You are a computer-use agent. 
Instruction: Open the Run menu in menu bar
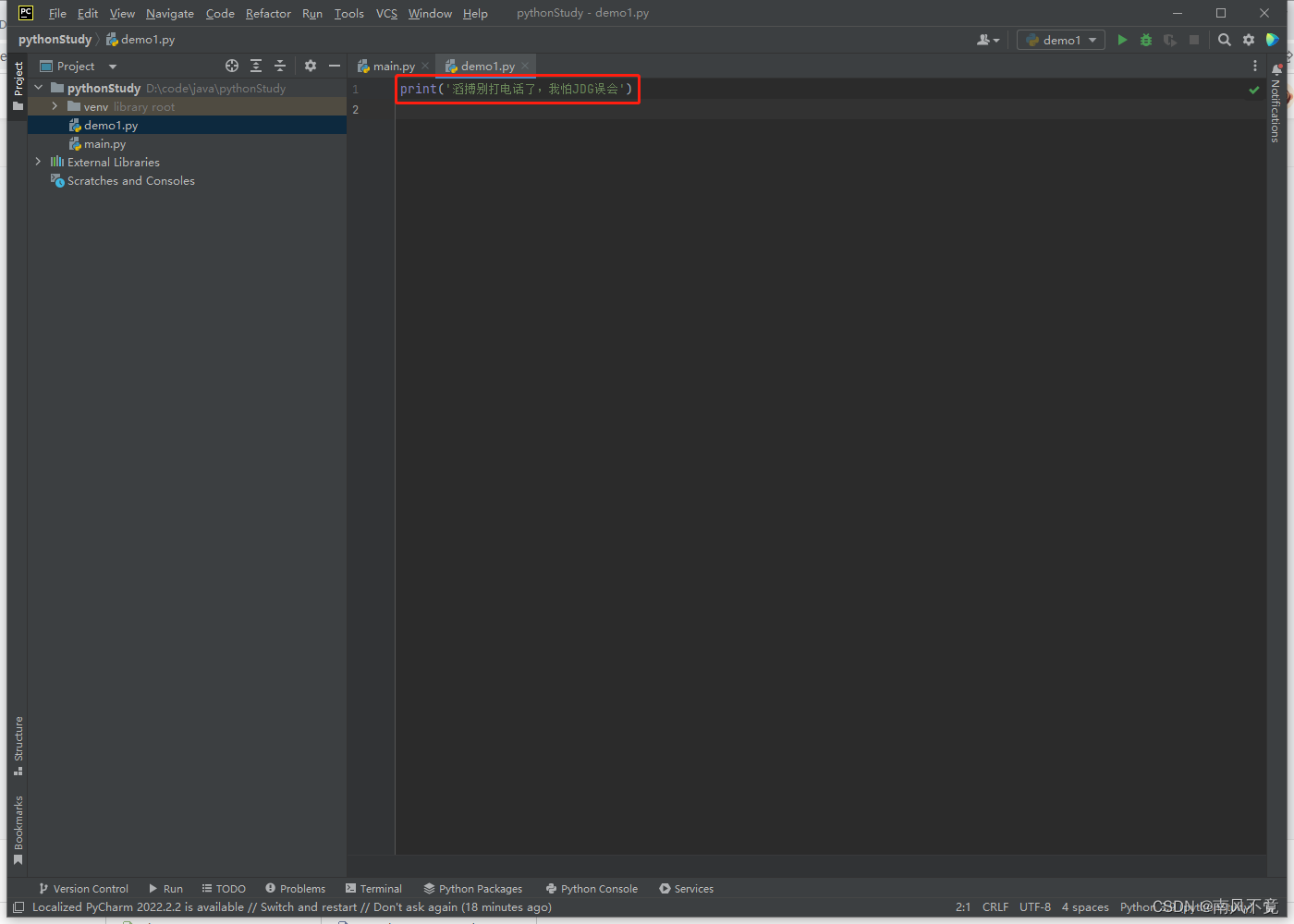[x=312, y=13]
